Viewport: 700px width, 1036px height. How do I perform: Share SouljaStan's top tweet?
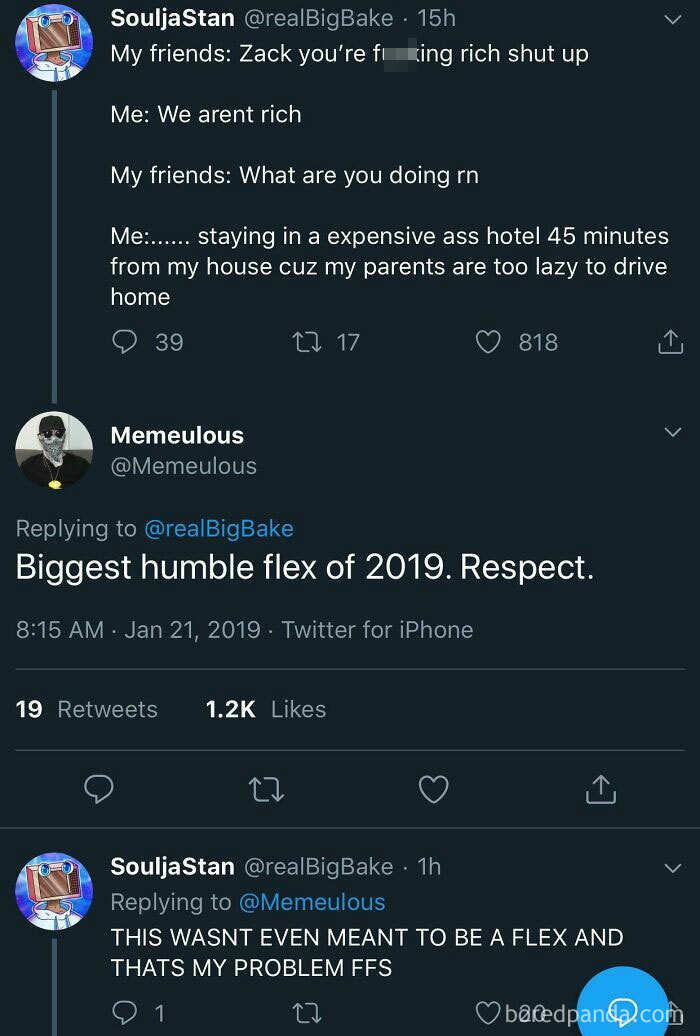coord(671,342)
